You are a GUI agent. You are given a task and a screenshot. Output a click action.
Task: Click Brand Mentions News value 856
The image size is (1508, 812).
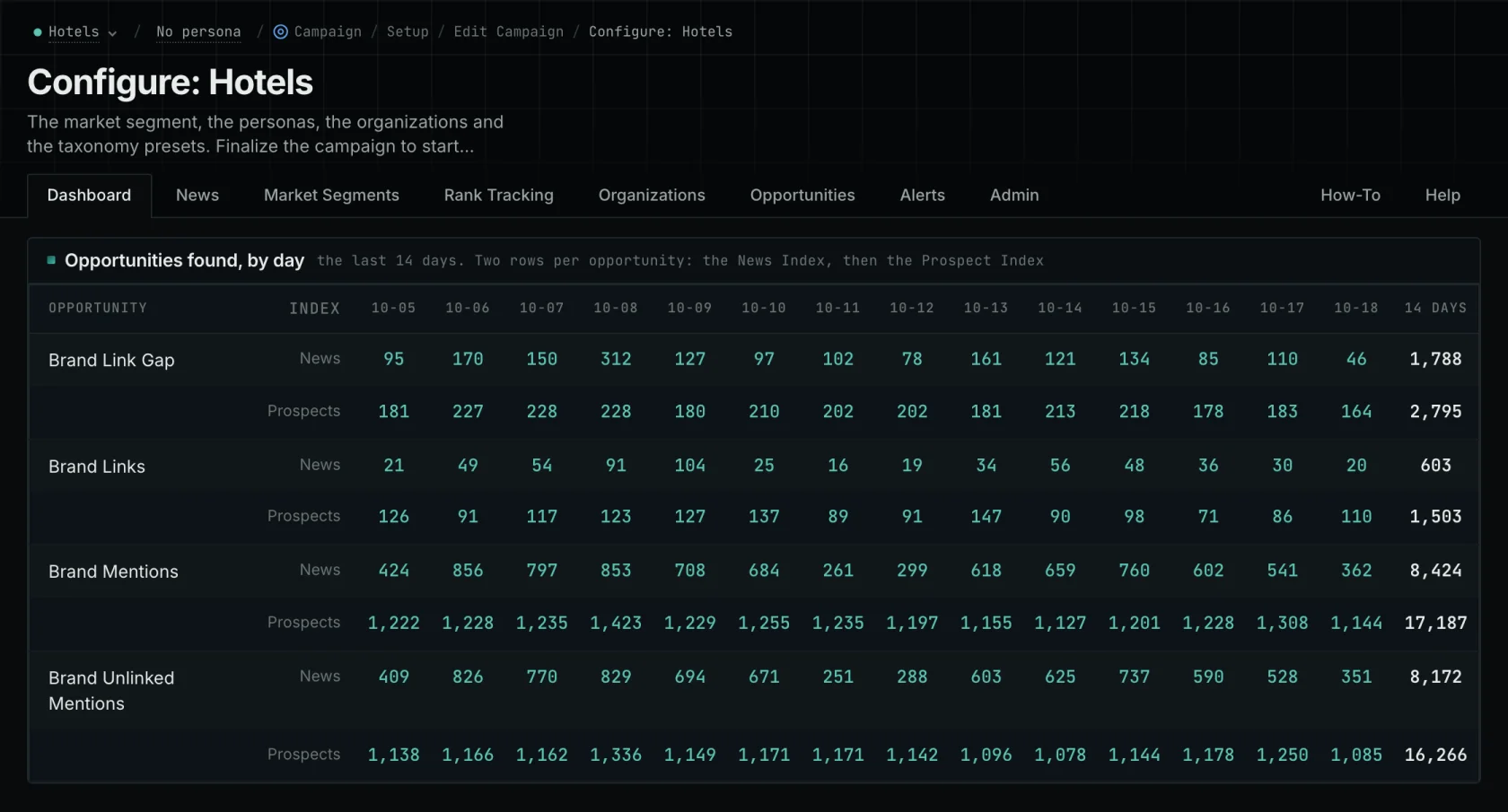click(468, 571)
